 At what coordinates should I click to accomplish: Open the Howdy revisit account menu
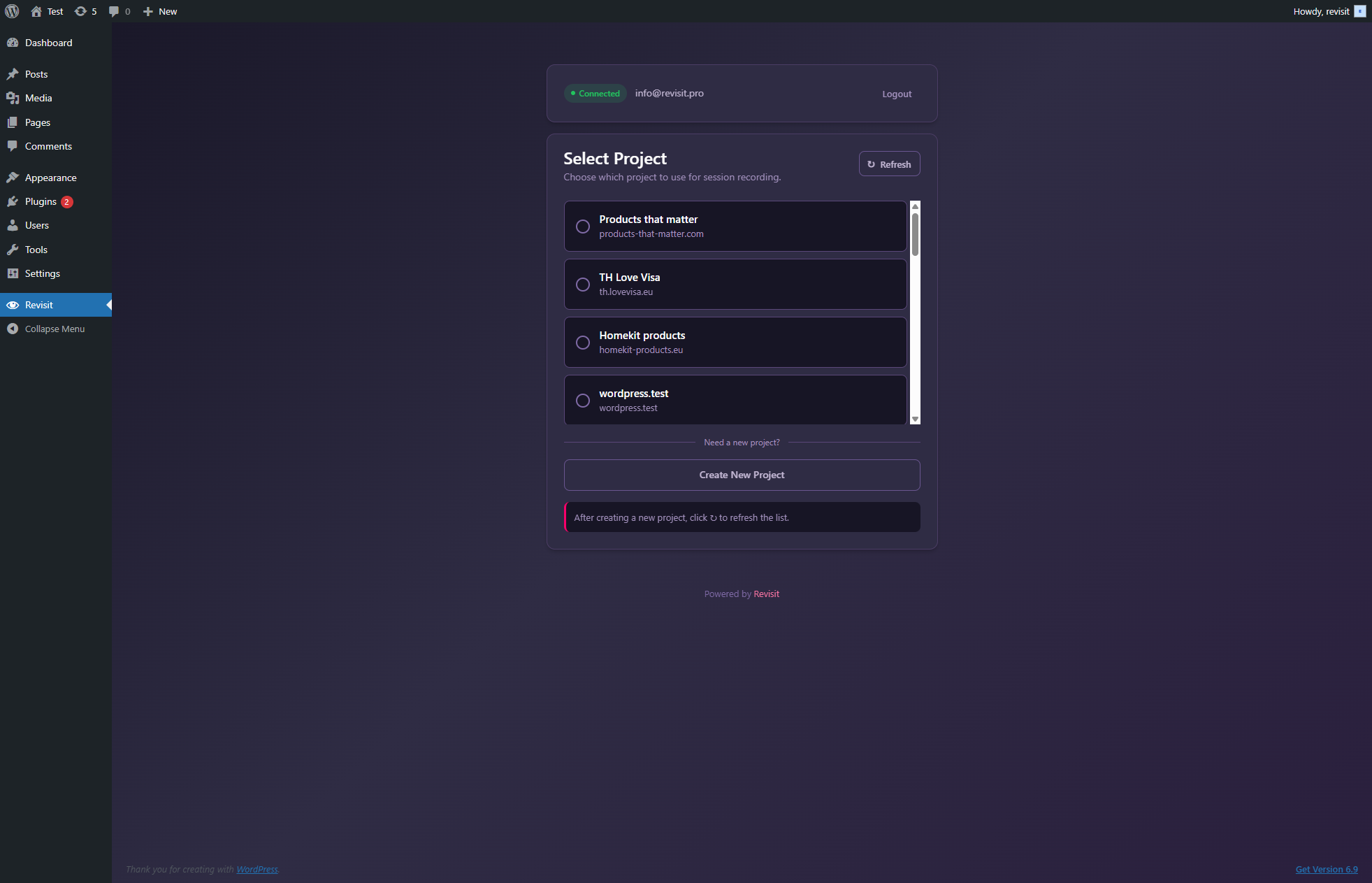tap(1321, 11)
